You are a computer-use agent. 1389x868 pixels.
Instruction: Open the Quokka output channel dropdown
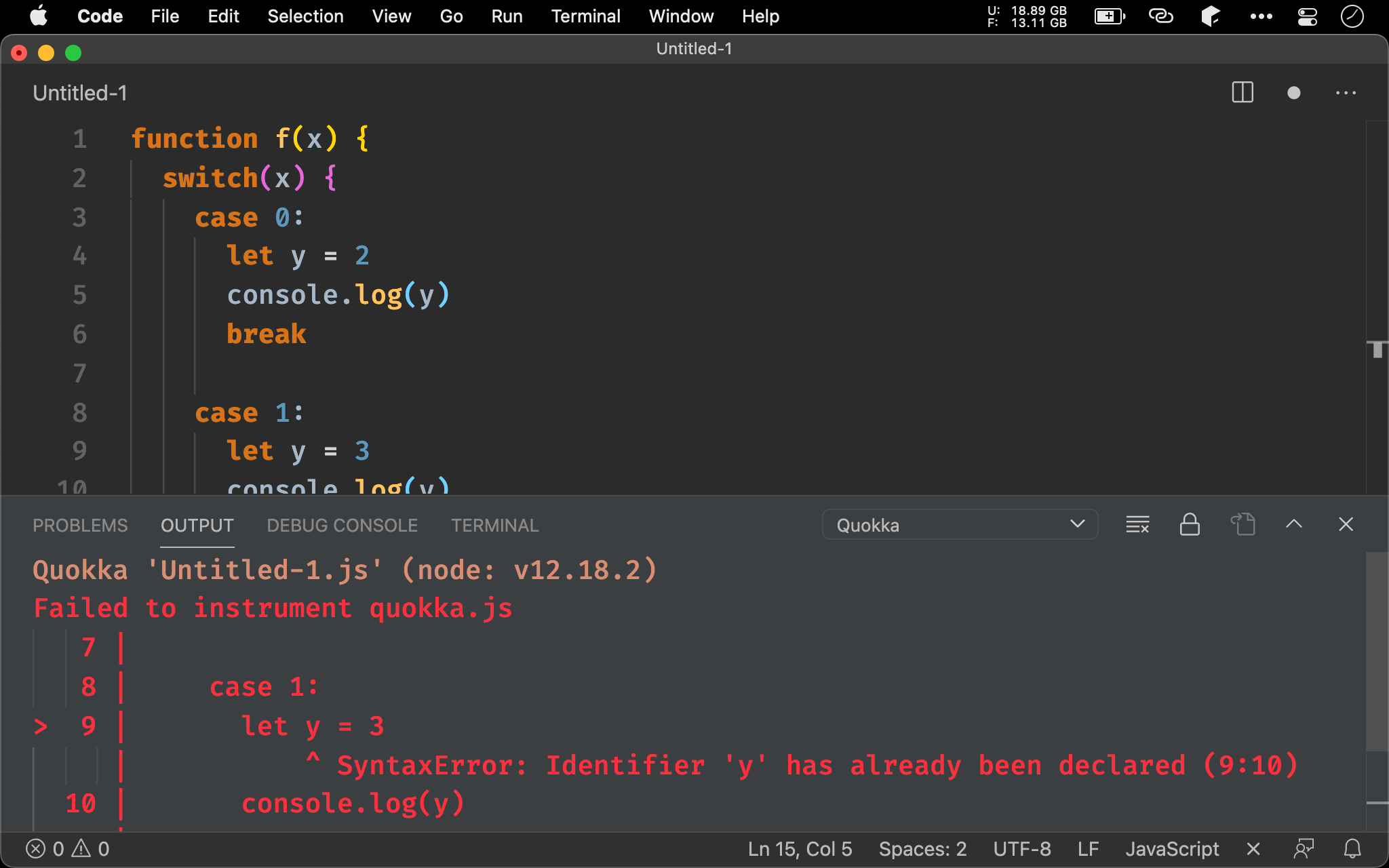959,525
